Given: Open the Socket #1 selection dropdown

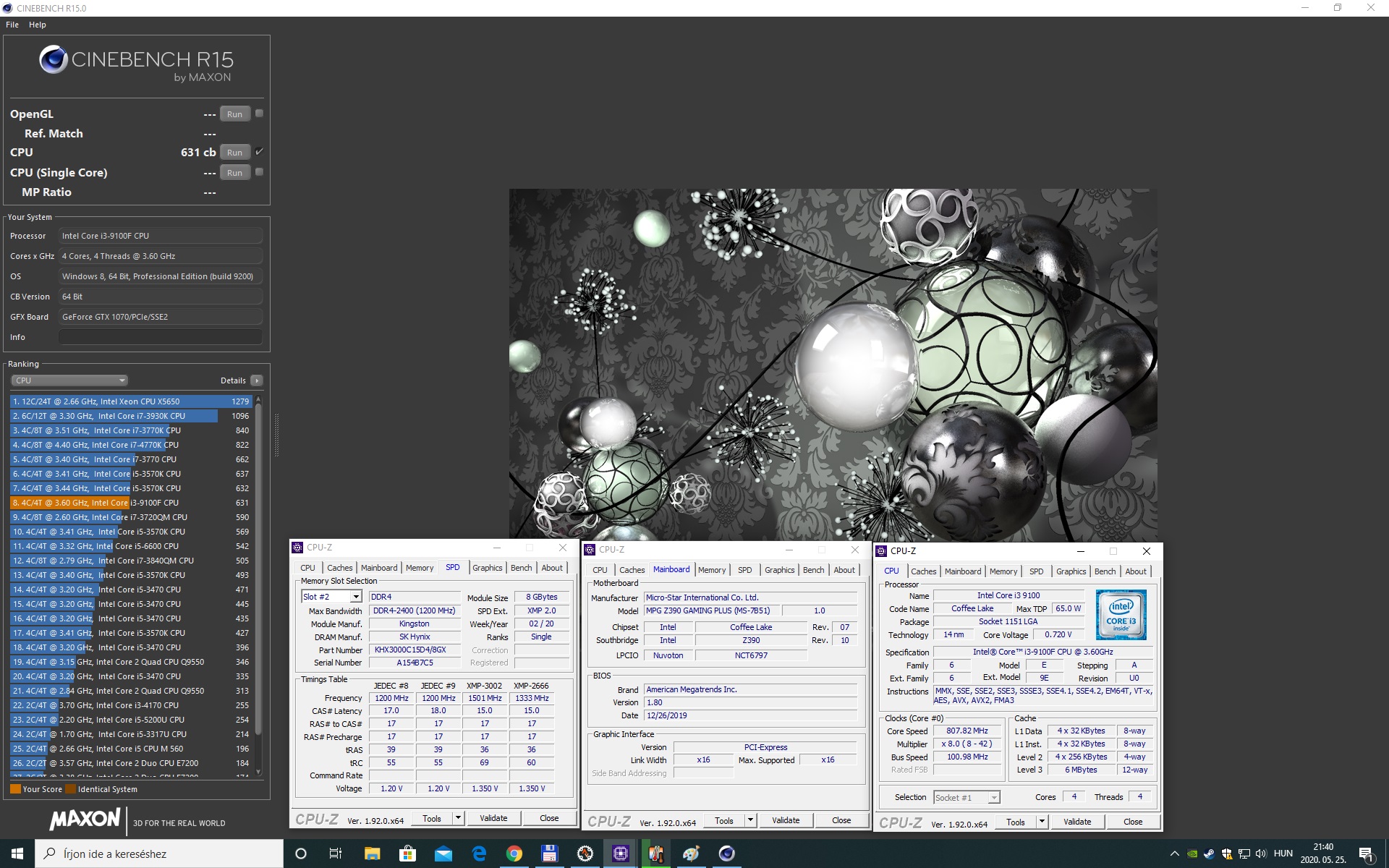Looking at the screenshot, I should tap(967, 797).
